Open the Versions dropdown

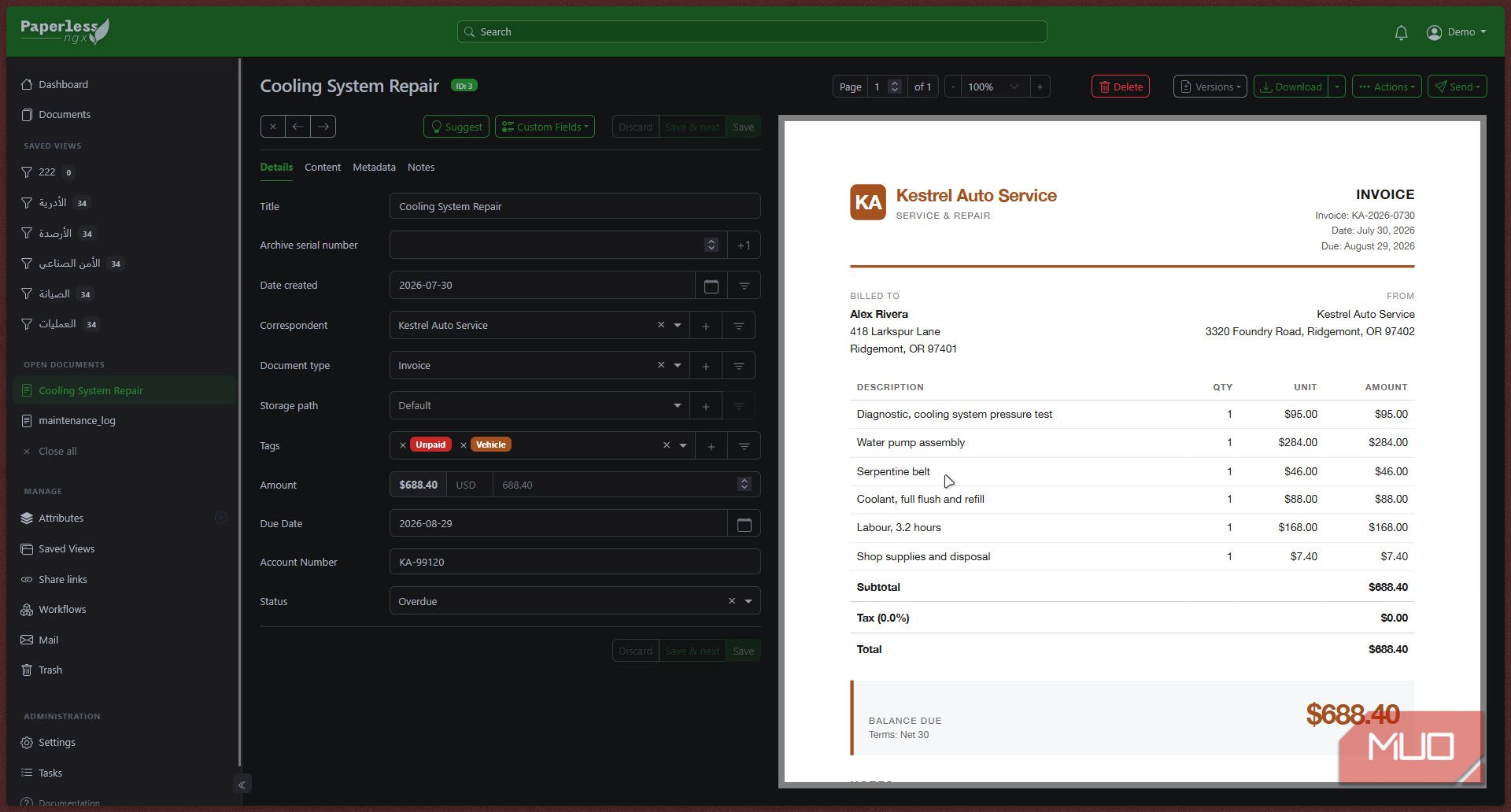[1210, 87]
